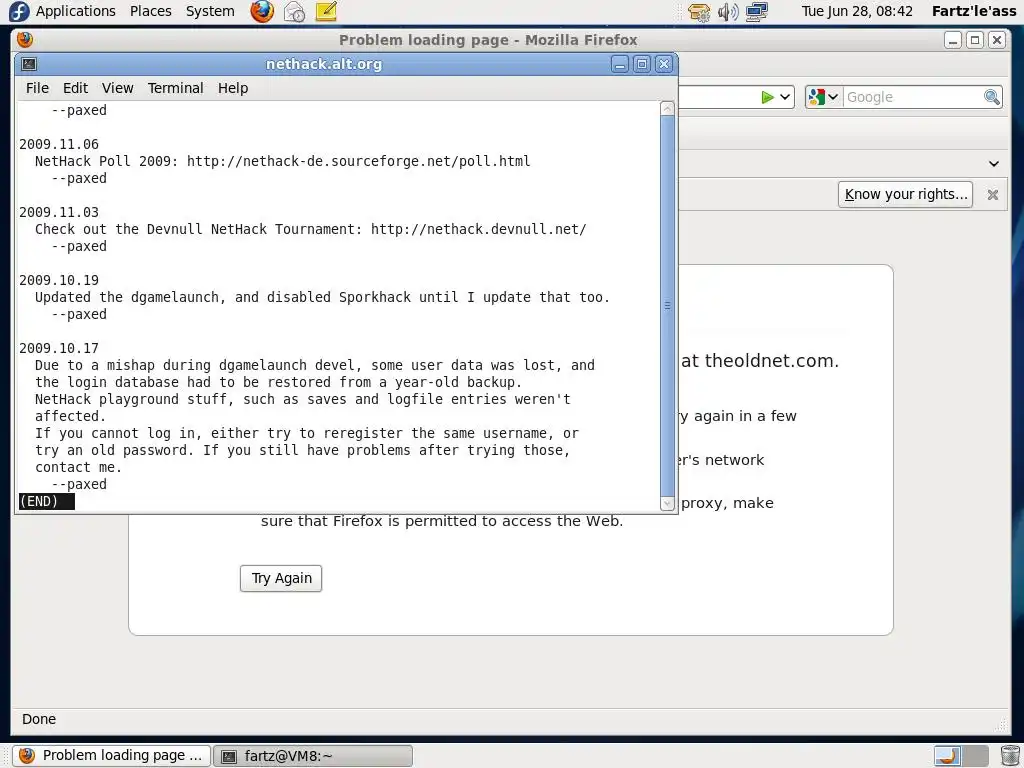1024x768 pixels.
Task: Maximize the Mozilla Firefox window
Action: pyautogui.click(x=975, y=40)
